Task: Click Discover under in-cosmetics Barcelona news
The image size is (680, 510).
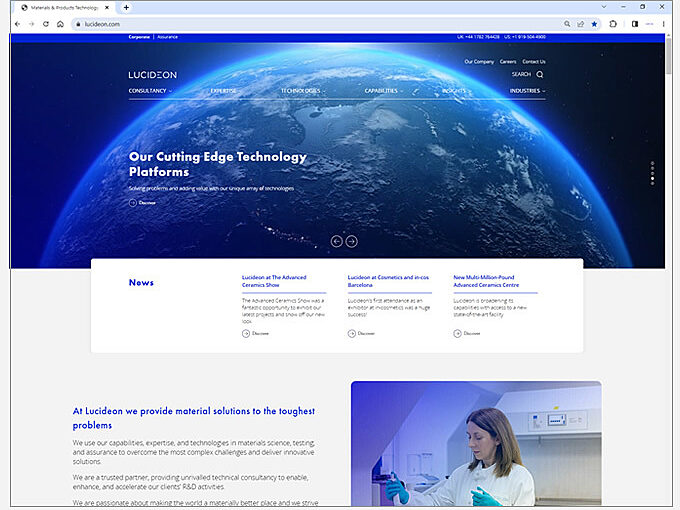Action: click(x=361, y=333)
